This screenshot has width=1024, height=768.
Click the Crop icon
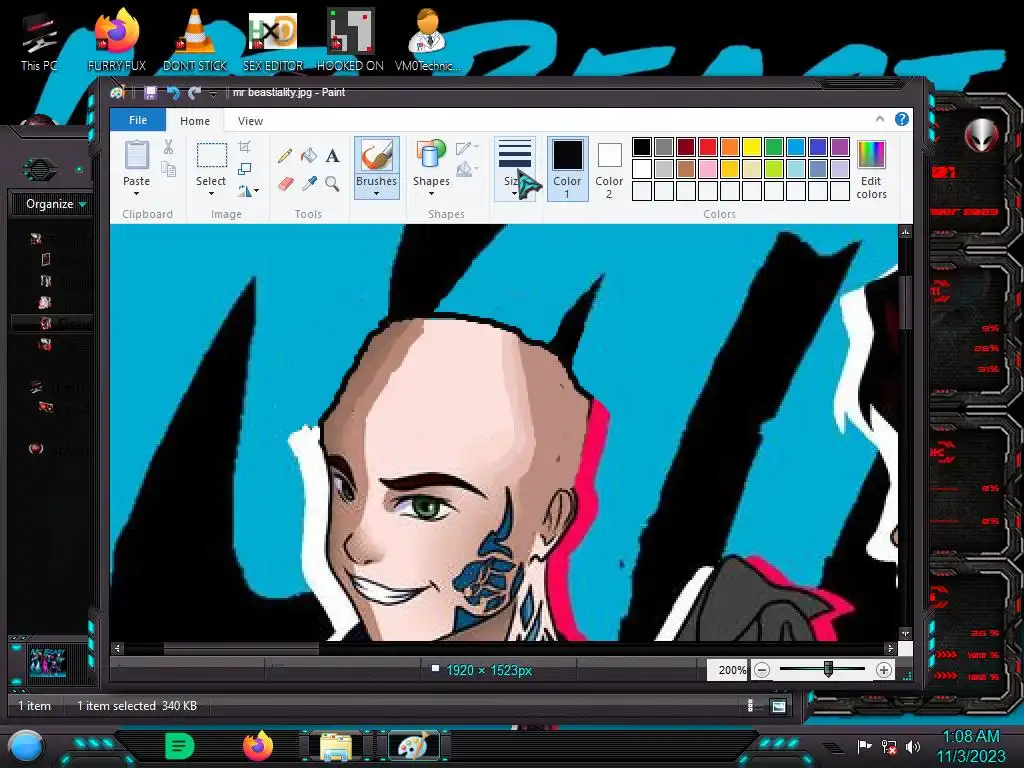click(x=245, y=147)
